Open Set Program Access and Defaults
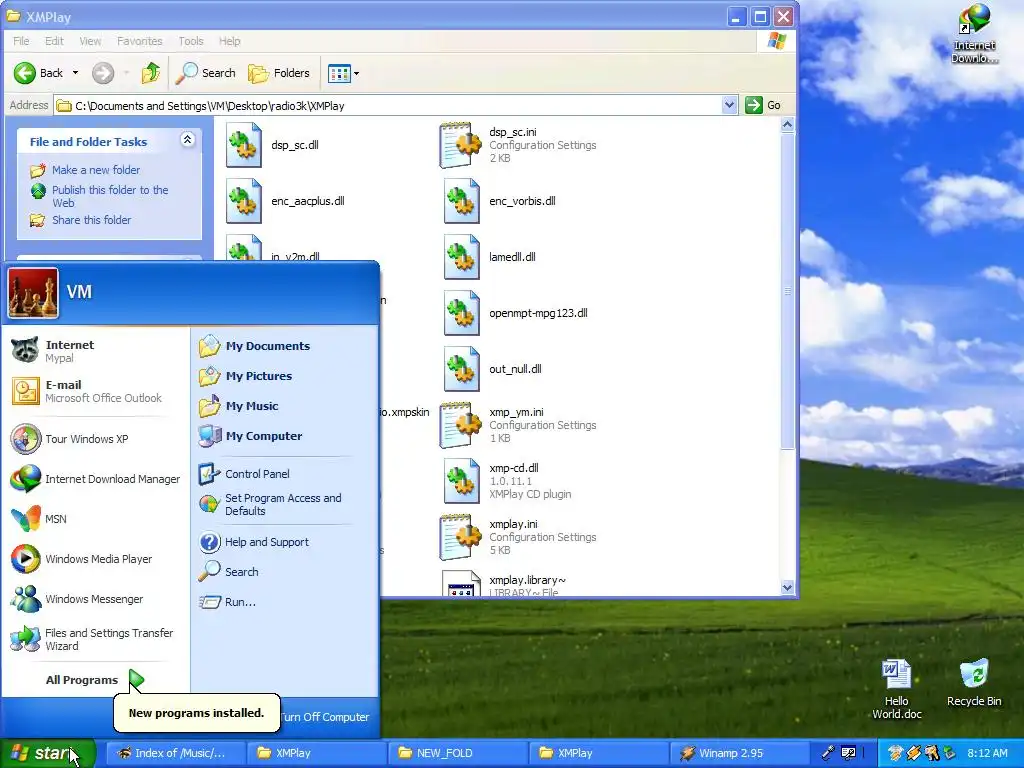The width and height of the screenshot is (1024, 768). [x=284, y=504]
